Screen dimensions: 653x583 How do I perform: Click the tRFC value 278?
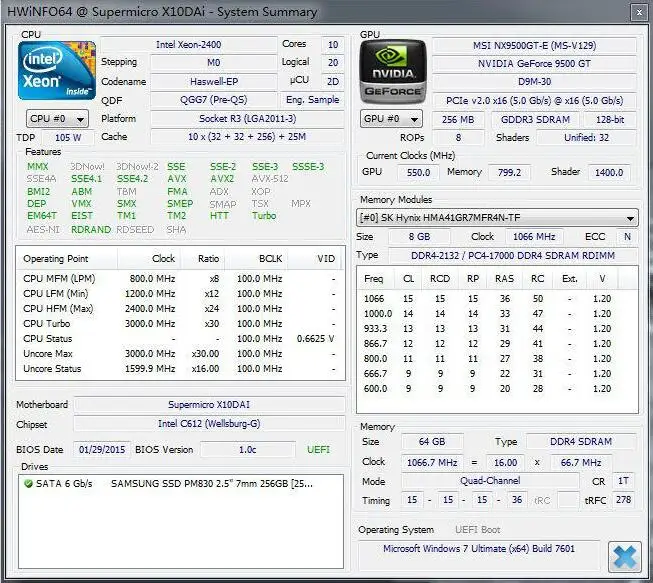[623, 500]
